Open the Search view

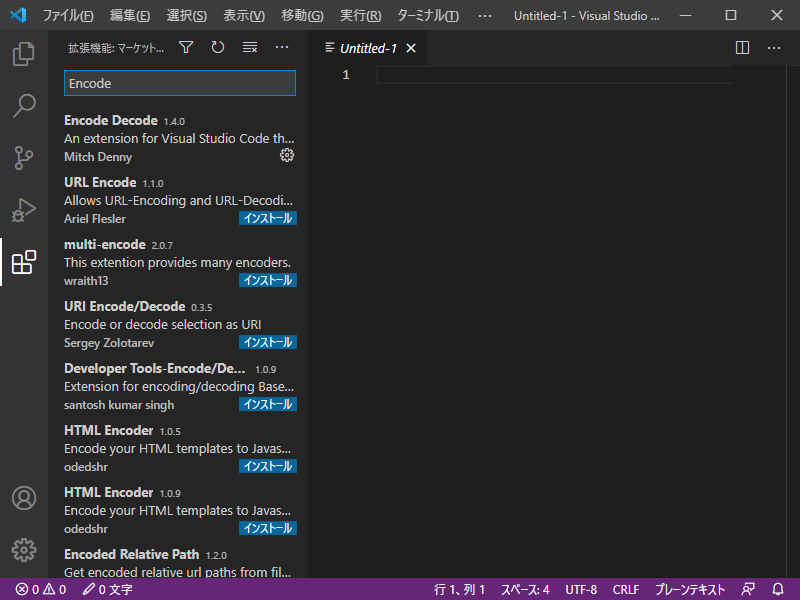[x=23, y=105]
